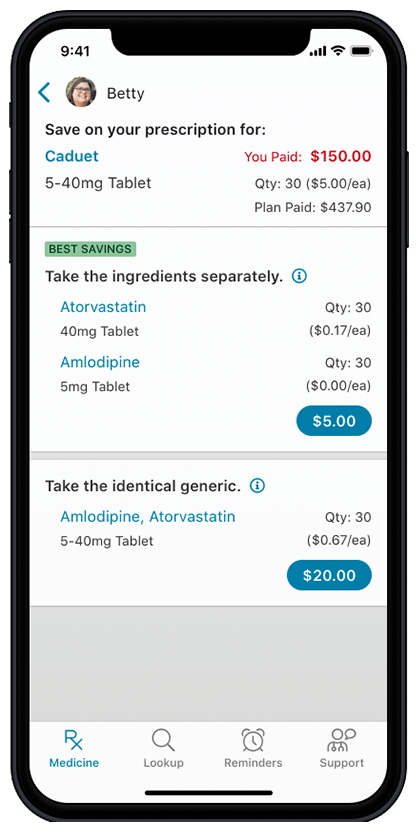Click the Wi-Fi status icon

point(338,51)
